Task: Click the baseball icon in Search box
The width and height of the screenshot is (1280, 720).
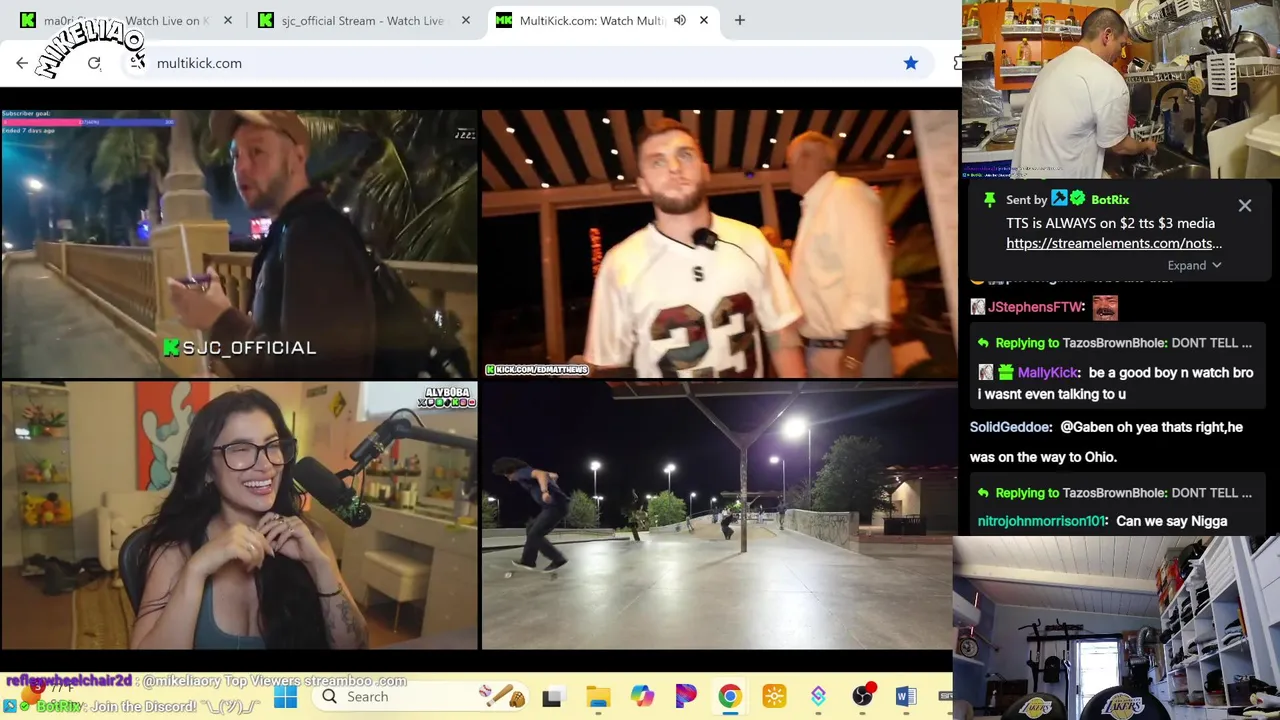Action: [x=503, y=696]
